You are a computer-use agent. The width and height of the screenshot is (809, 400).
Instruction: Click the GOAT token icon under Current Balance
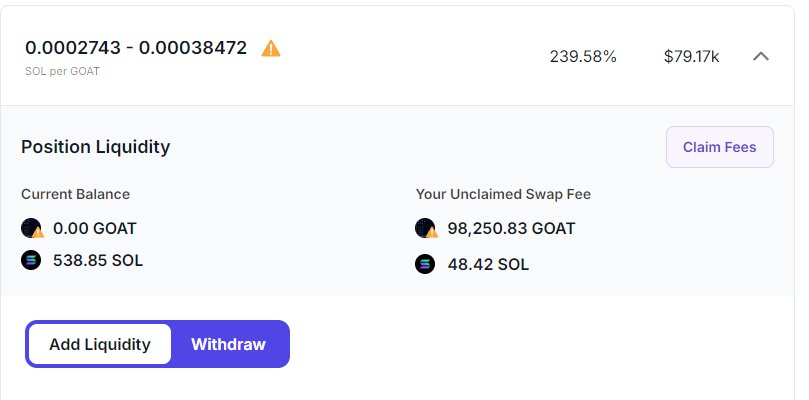pyautogui.click(x=32, y=228)
